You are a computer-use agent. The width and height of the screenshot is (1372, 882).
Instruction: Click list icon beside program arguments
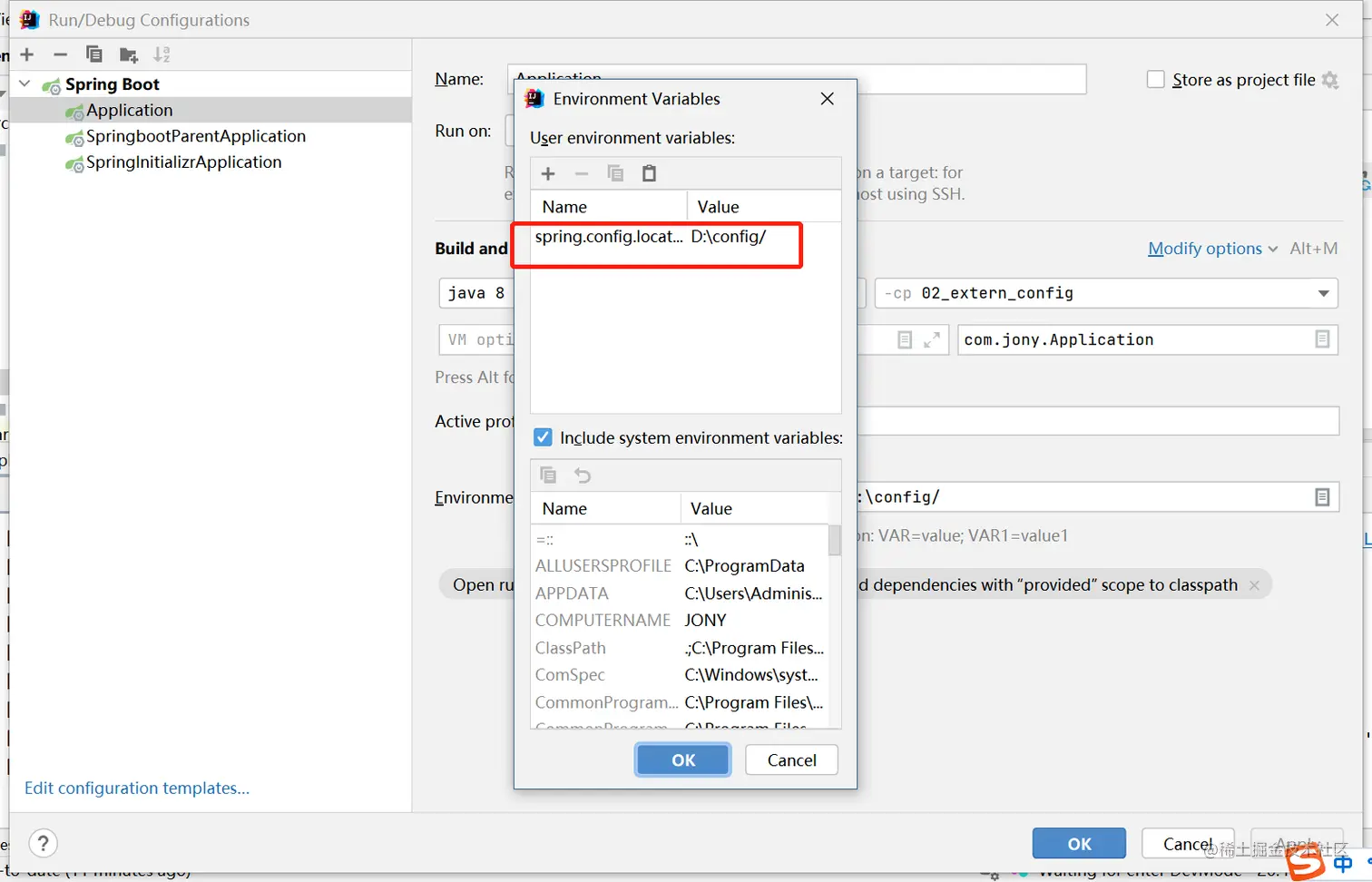[905, 339]
